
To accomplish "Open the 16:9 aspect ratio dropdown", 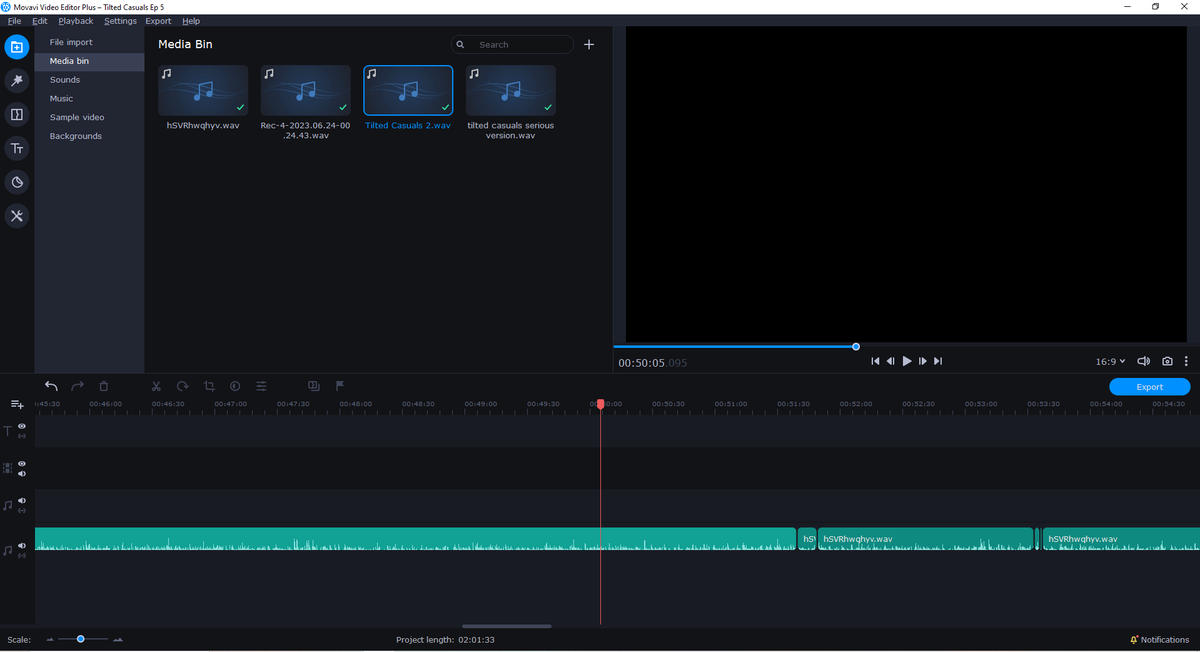I will 1111,361.
